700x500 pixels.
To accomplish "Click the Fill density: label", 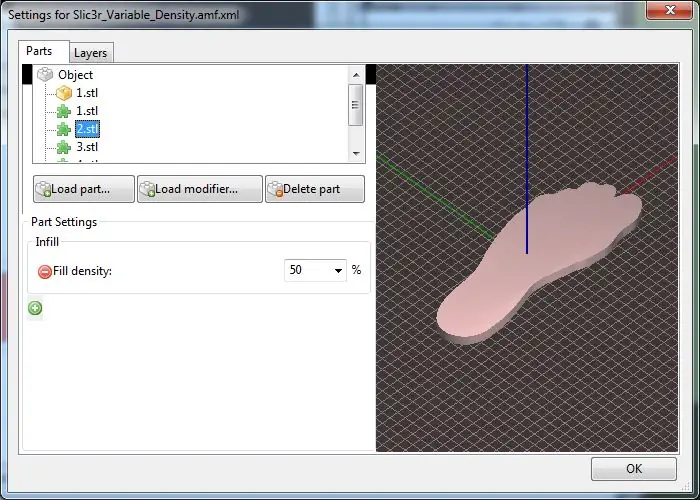I will 83,271.
